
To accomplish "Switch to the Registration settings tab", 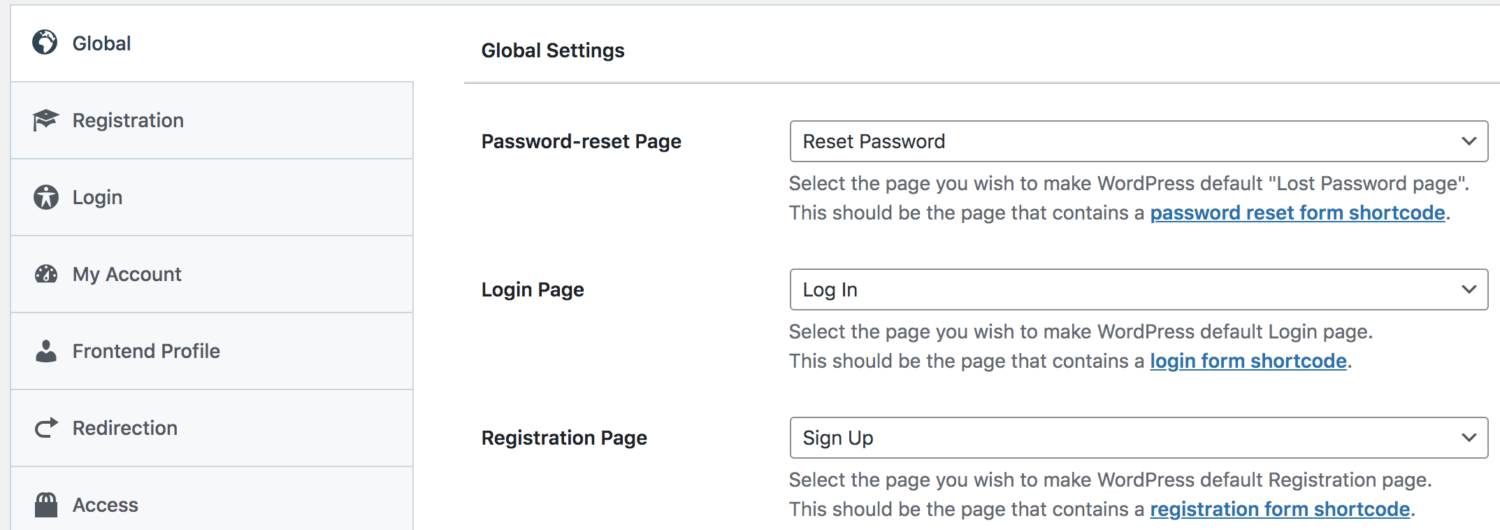I will tap(128, 121).
